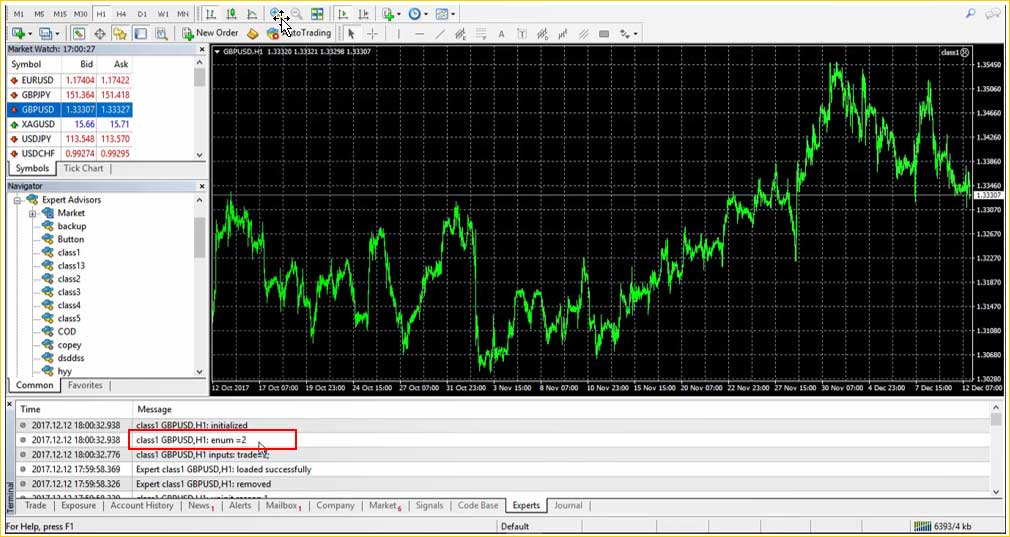Open the chat bubble icon top right
This screenshot has width=1010, height=537.
tap(992, 13)
